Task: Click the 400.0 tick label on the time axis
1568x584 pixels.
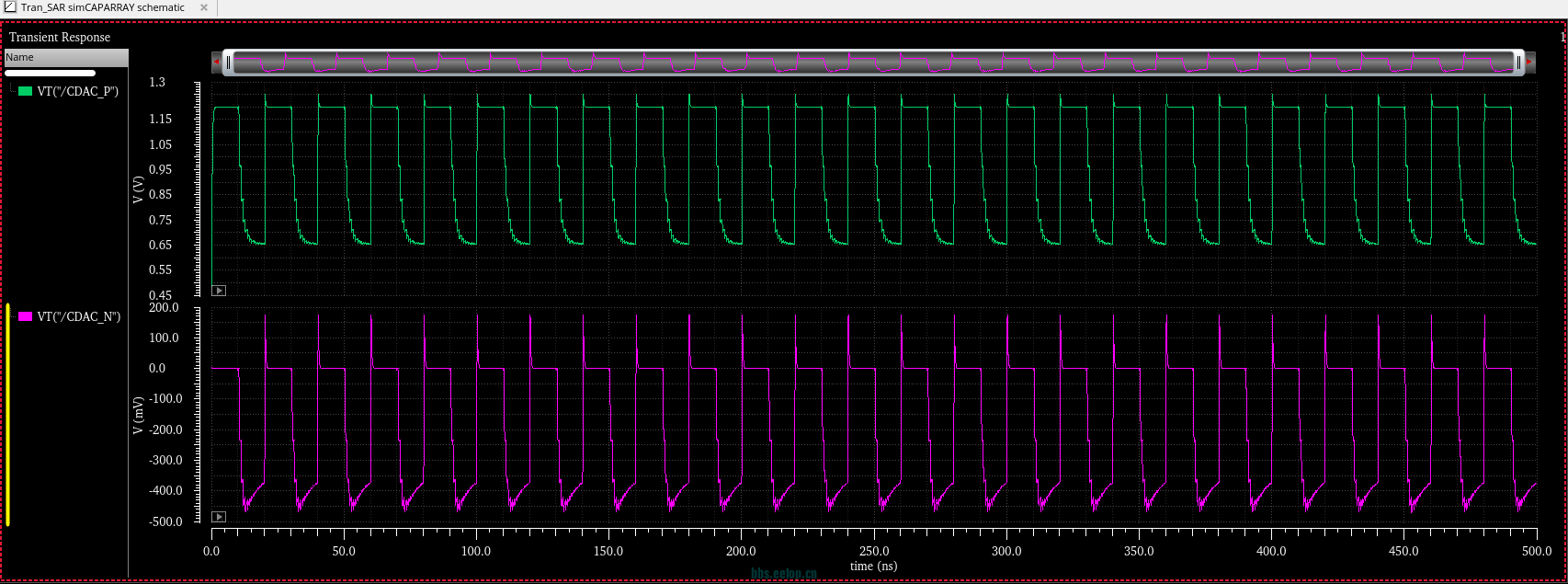Action: pos(1271,551)
